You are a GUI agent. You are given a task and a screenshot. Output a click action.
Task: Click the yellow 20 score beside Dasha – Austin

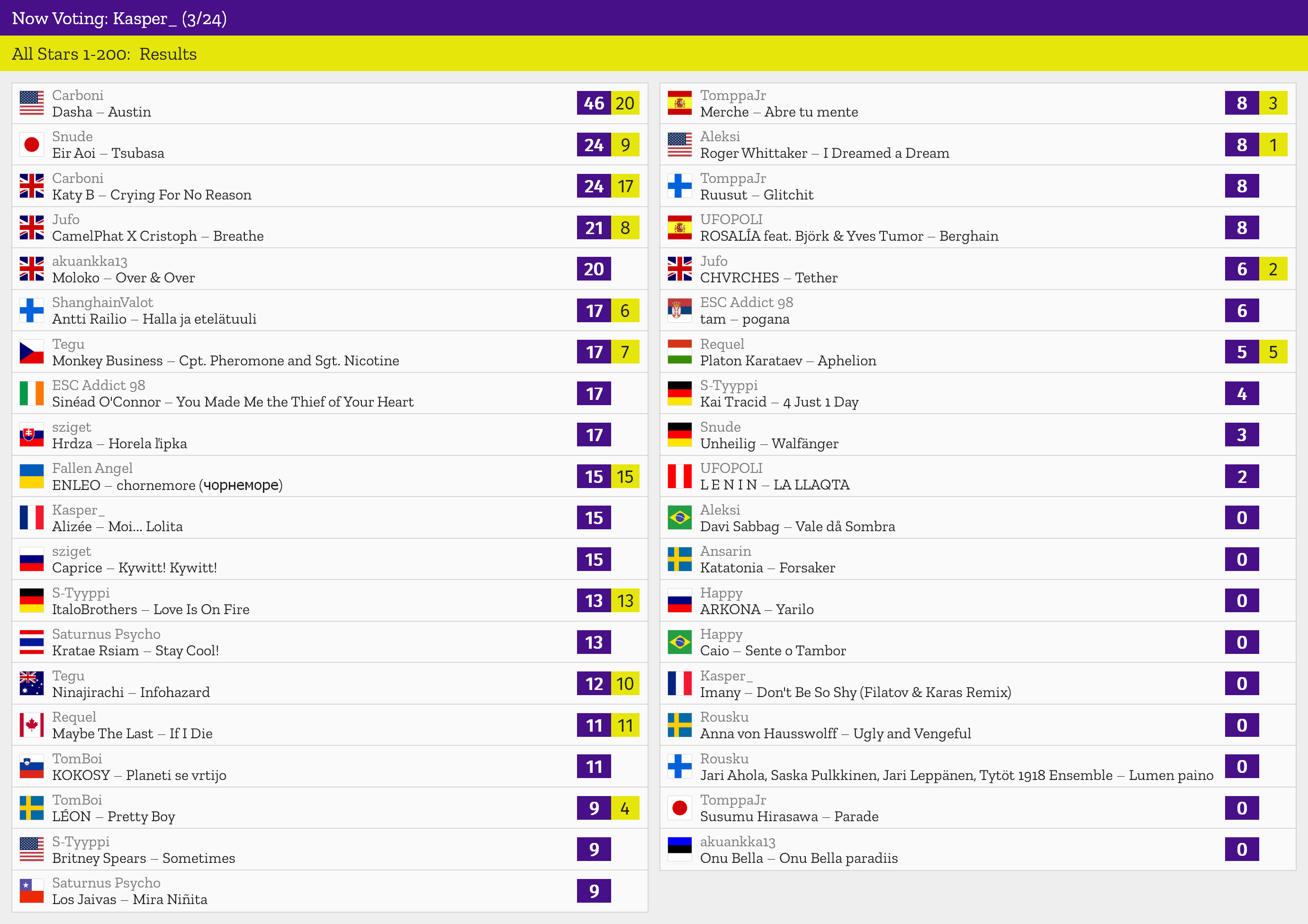coord(625,103)
